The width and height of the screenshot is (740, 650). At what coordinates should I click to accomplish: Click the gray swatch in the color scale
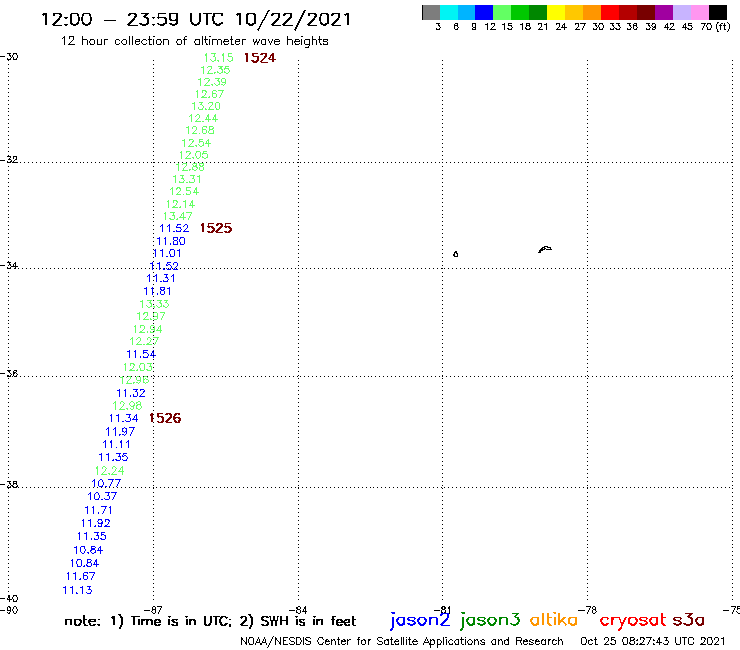pyautogui.click(x=431, y=12)
